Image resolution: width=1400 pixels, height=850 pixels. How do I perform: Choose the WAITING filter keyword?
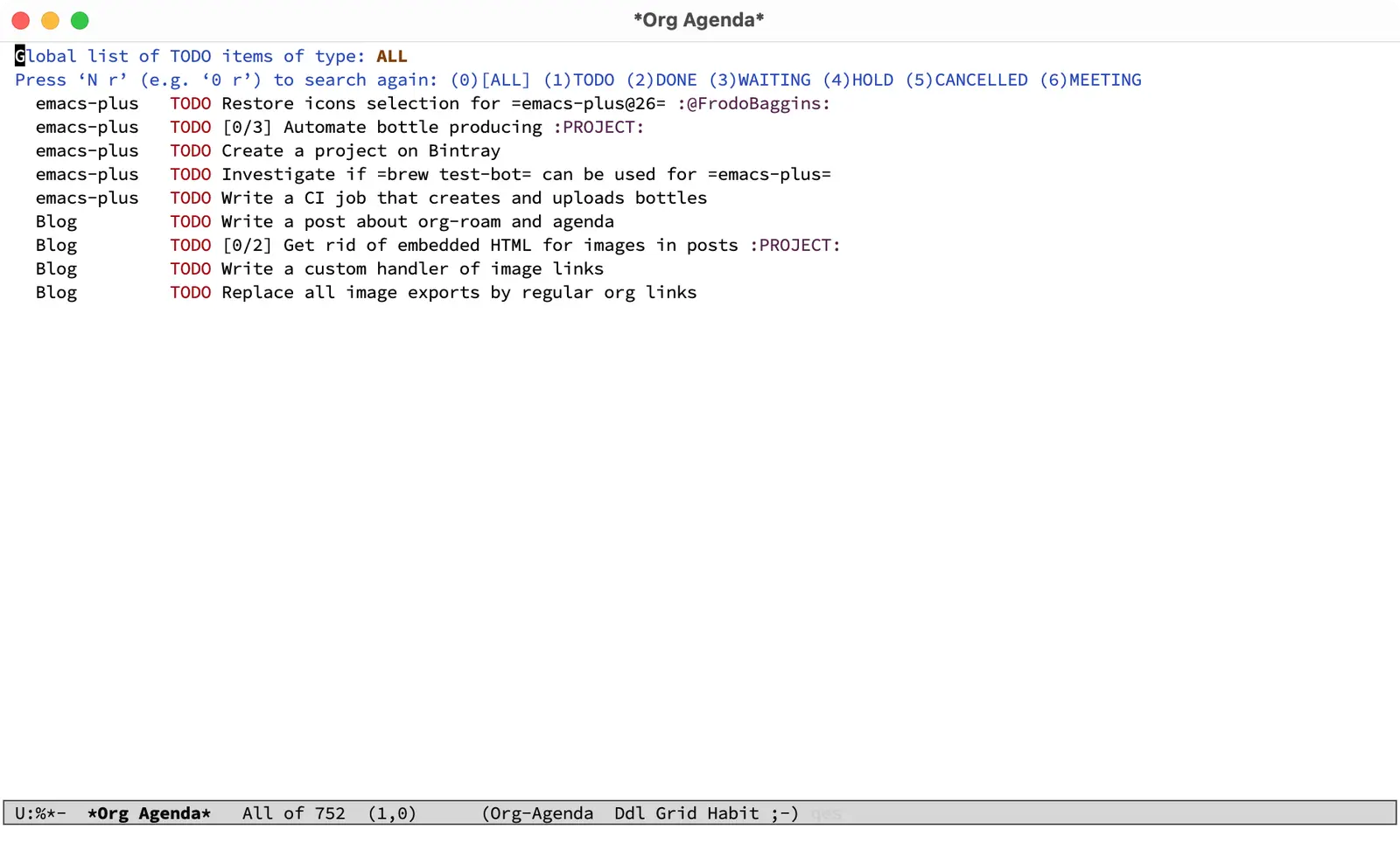(773, 80)
